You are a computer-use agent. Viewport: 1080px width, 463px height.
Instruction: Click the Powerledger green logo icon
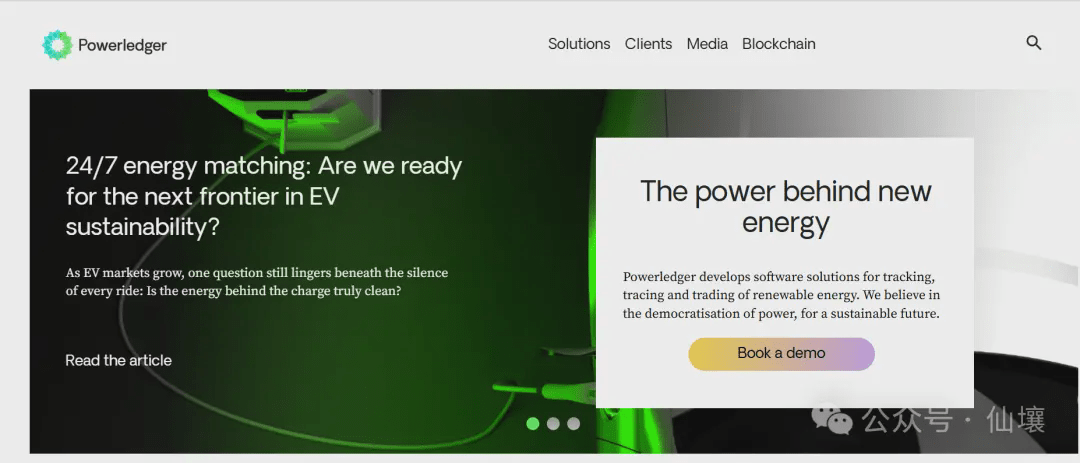[x=56, y=45]
